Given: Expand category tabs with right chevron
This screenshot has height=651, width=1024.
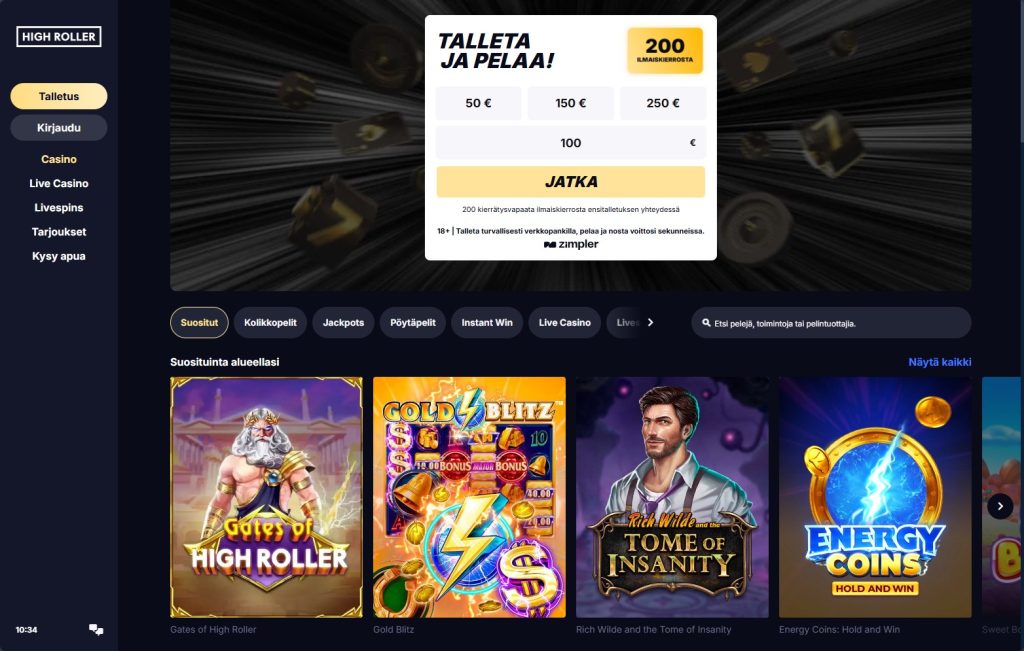Looking at the screenshot, I should [650, 323].
